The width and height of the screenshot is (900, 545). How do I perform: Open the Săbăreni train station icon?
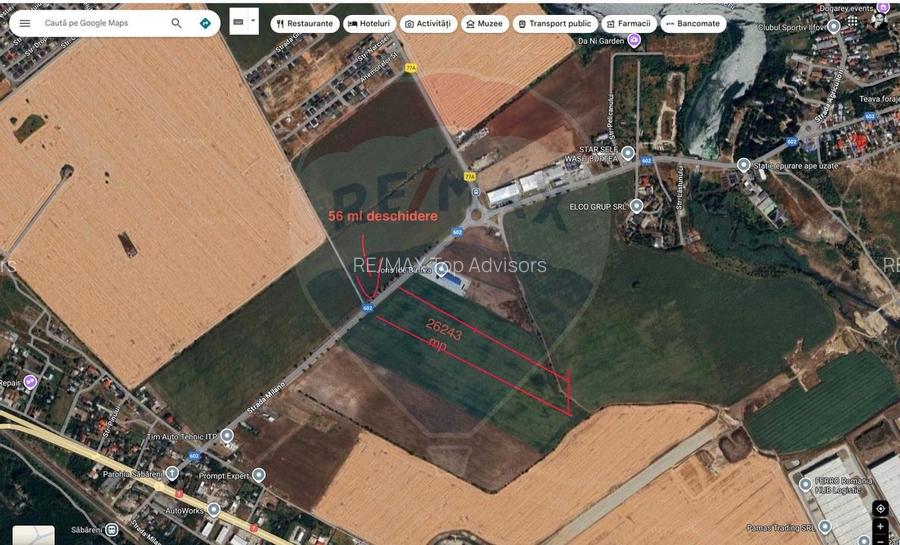click(x=111, y=530)
